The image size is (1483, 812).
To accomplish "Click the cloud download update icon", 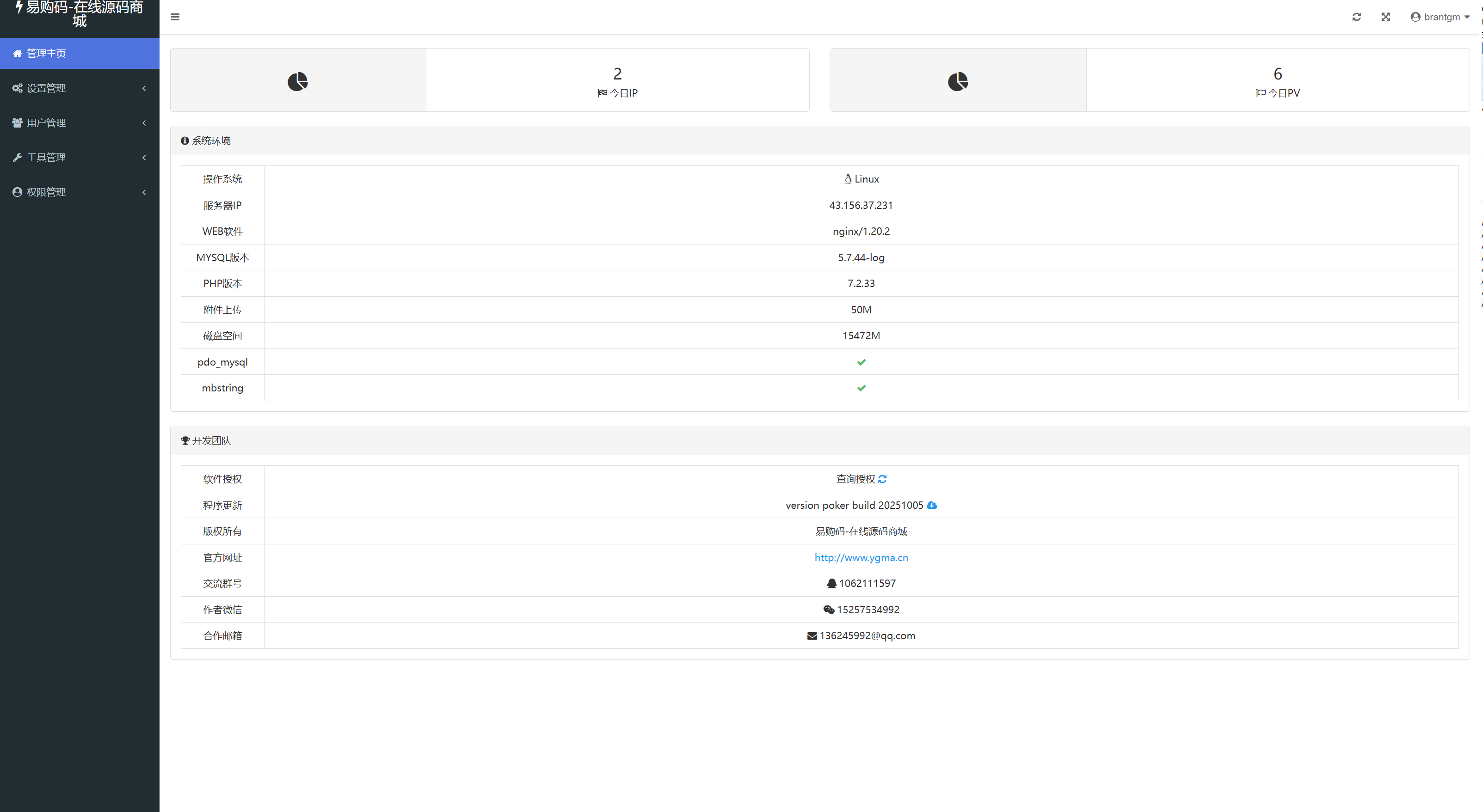I will tap(932, 505).
